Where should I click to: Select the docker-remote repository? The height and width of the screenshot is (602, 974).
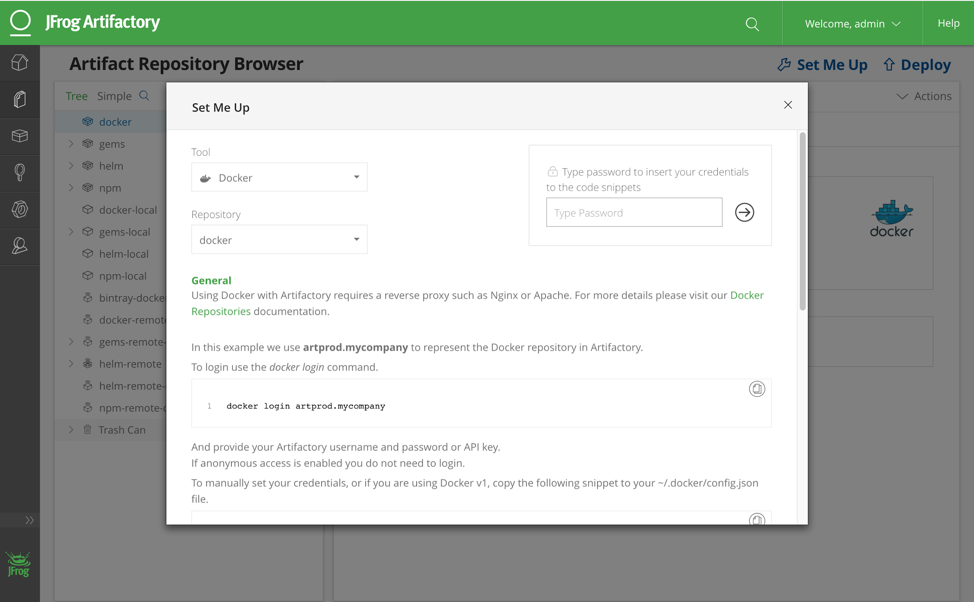(x=132, y=320)
